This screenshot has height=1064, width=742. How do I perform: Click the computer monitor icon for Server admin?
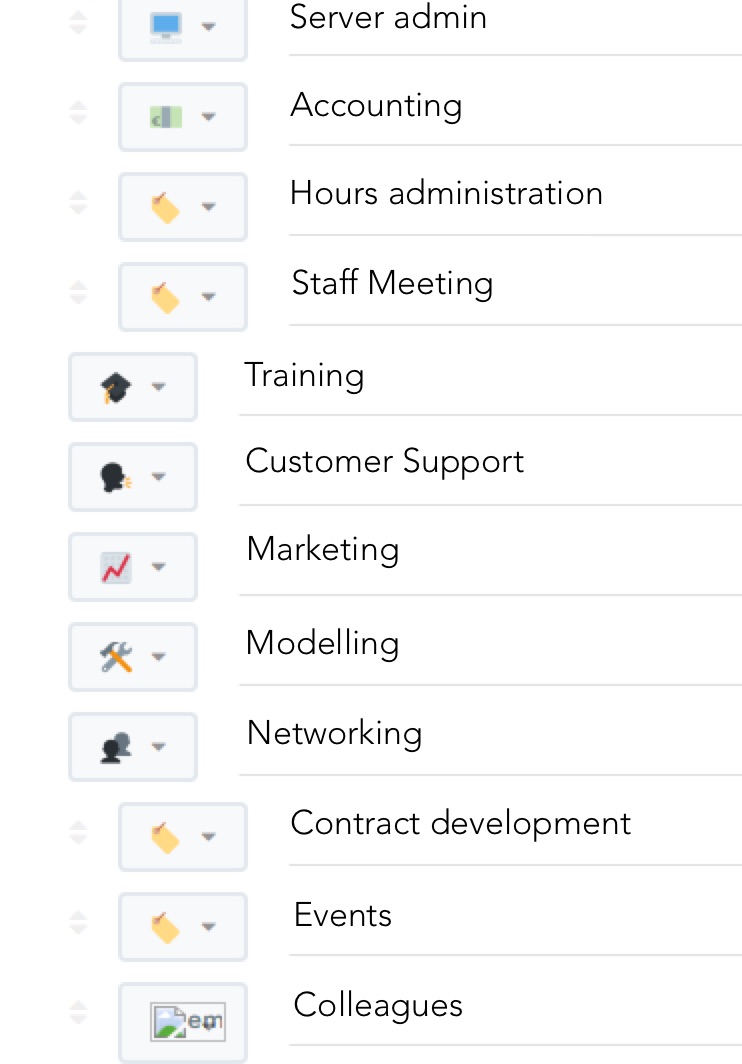[166, 26]
